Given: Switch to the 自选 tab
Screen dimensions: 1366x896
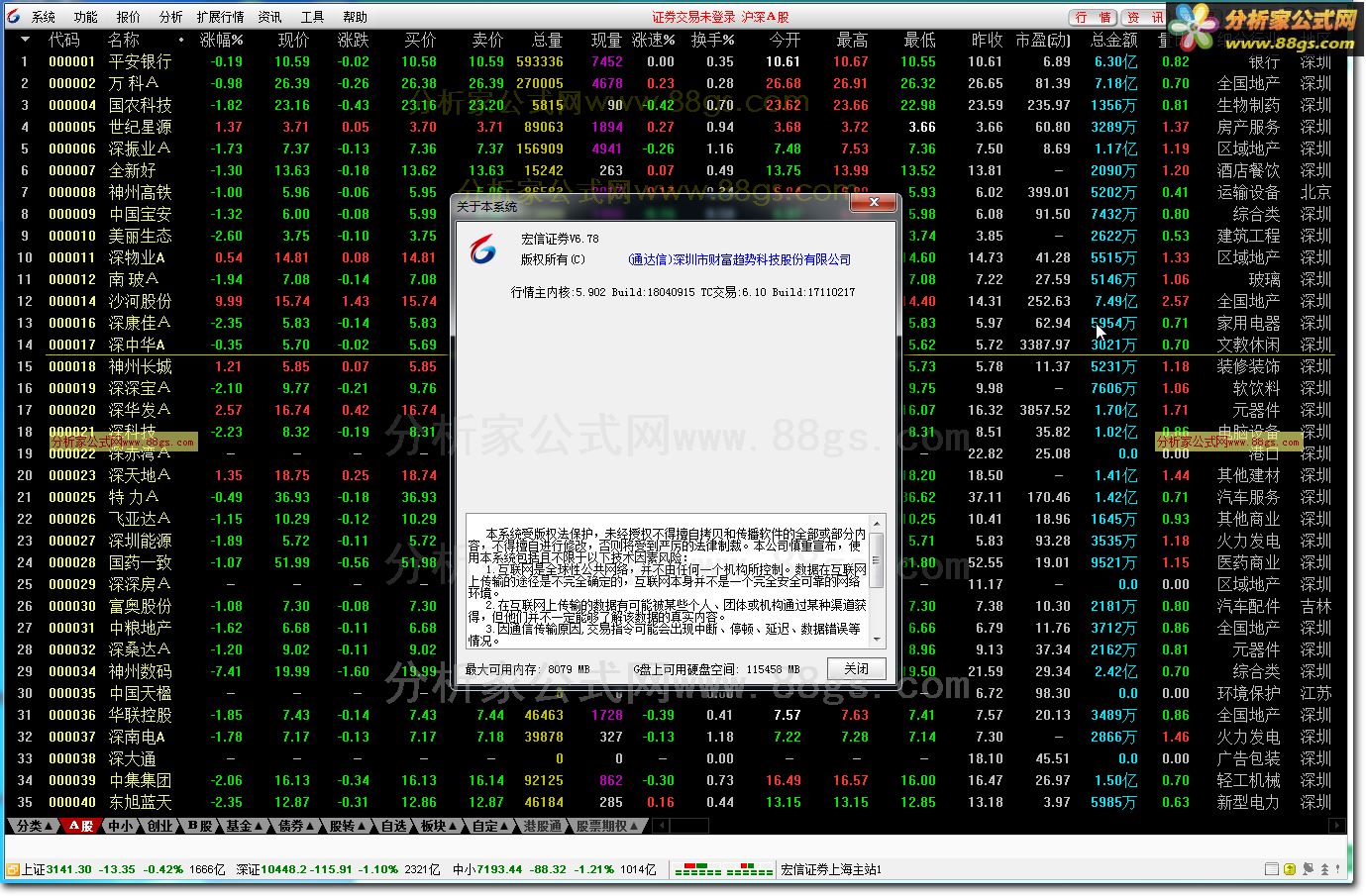Looking at the screenshot, I should point(394,826).
